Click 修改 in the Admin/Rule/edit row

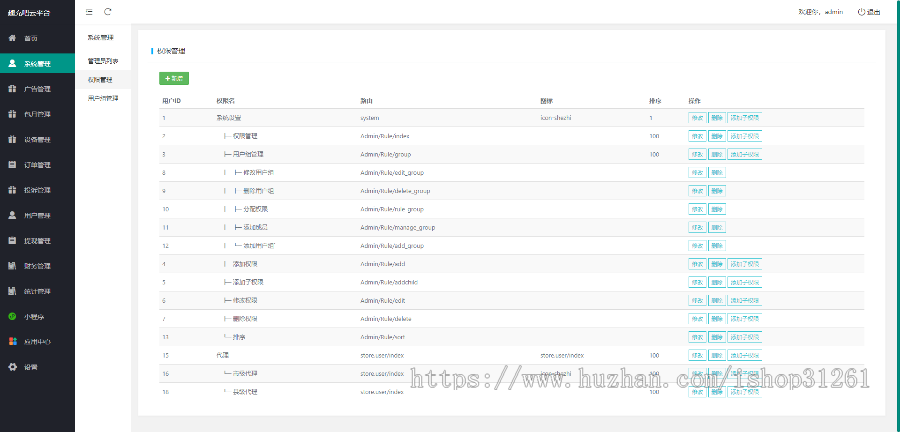coord(697,300)
